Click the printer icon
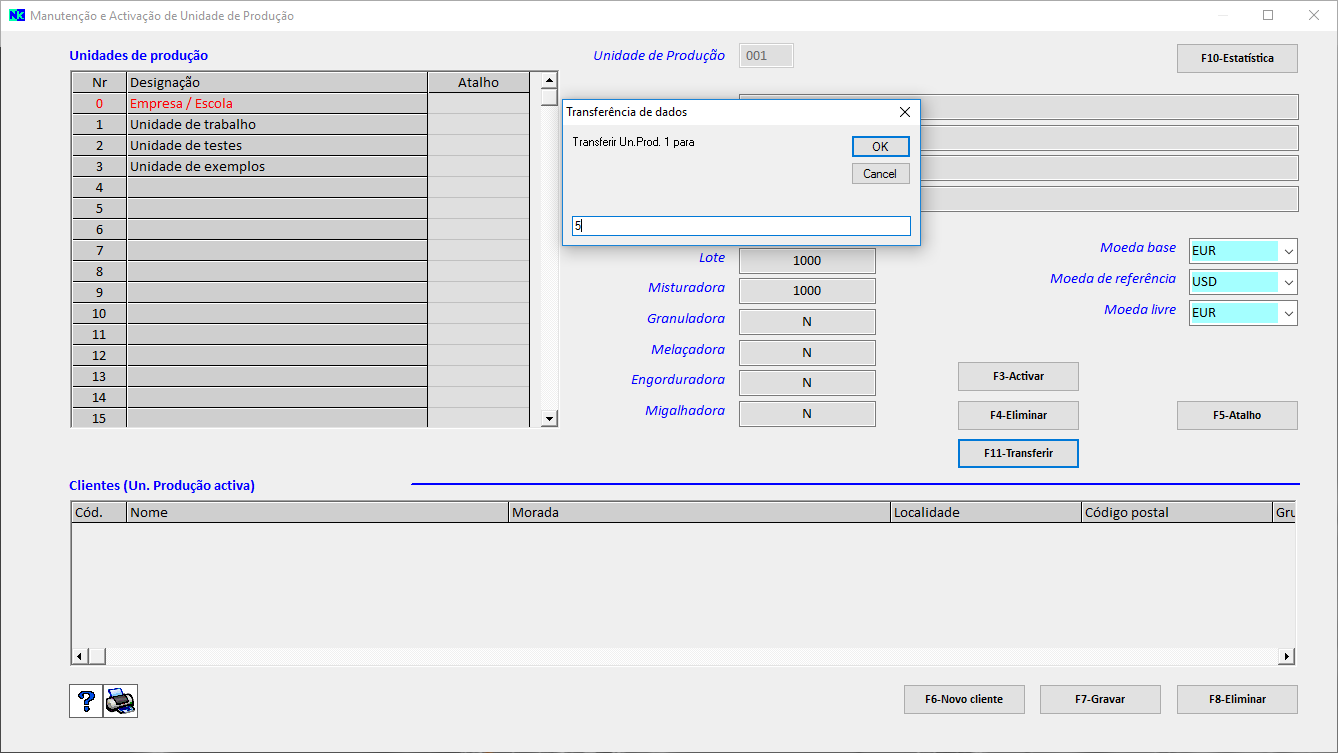The image size is (1338, 753). point(121,701)
